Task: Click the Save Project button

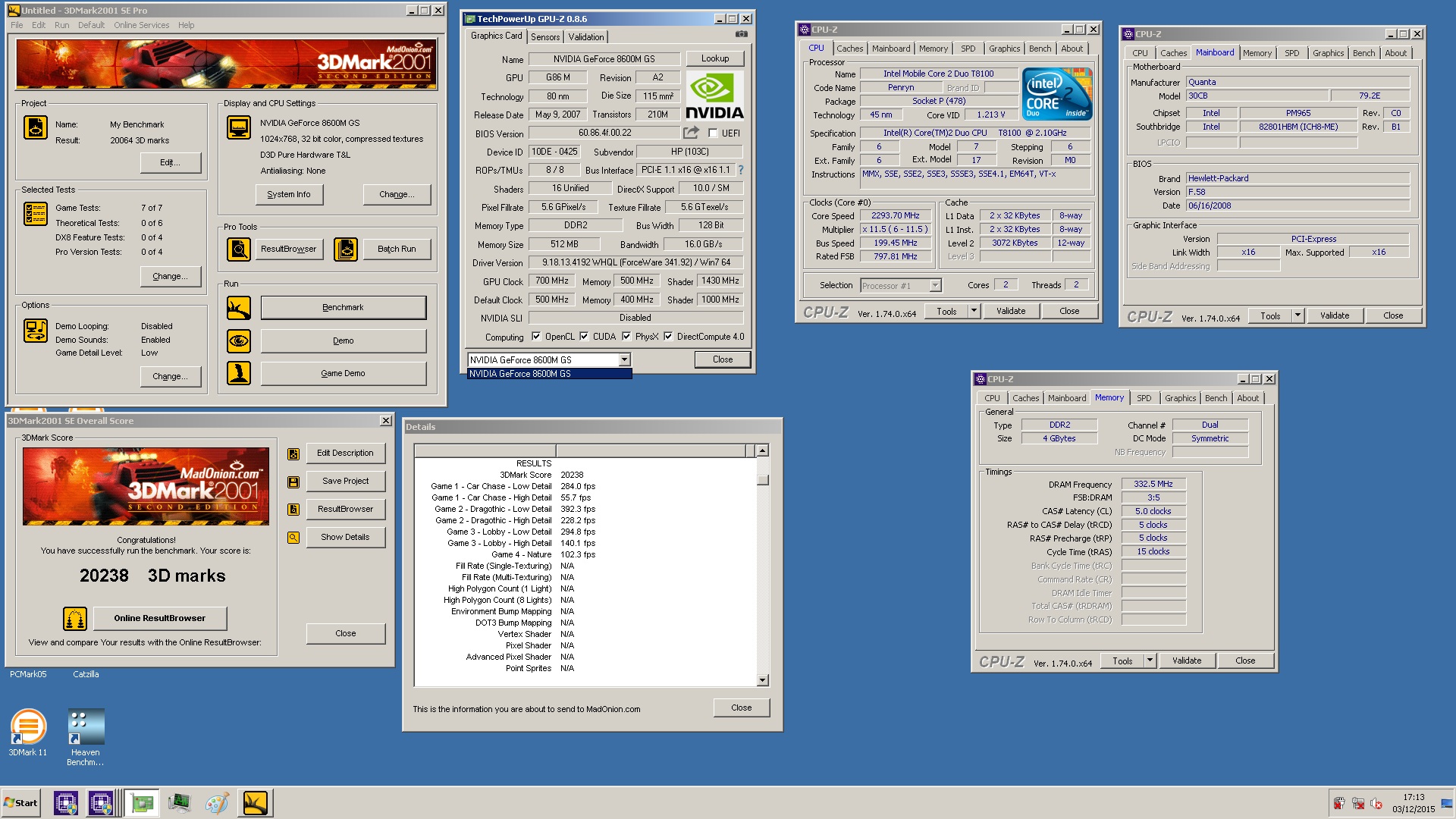Action: (346, 482)
